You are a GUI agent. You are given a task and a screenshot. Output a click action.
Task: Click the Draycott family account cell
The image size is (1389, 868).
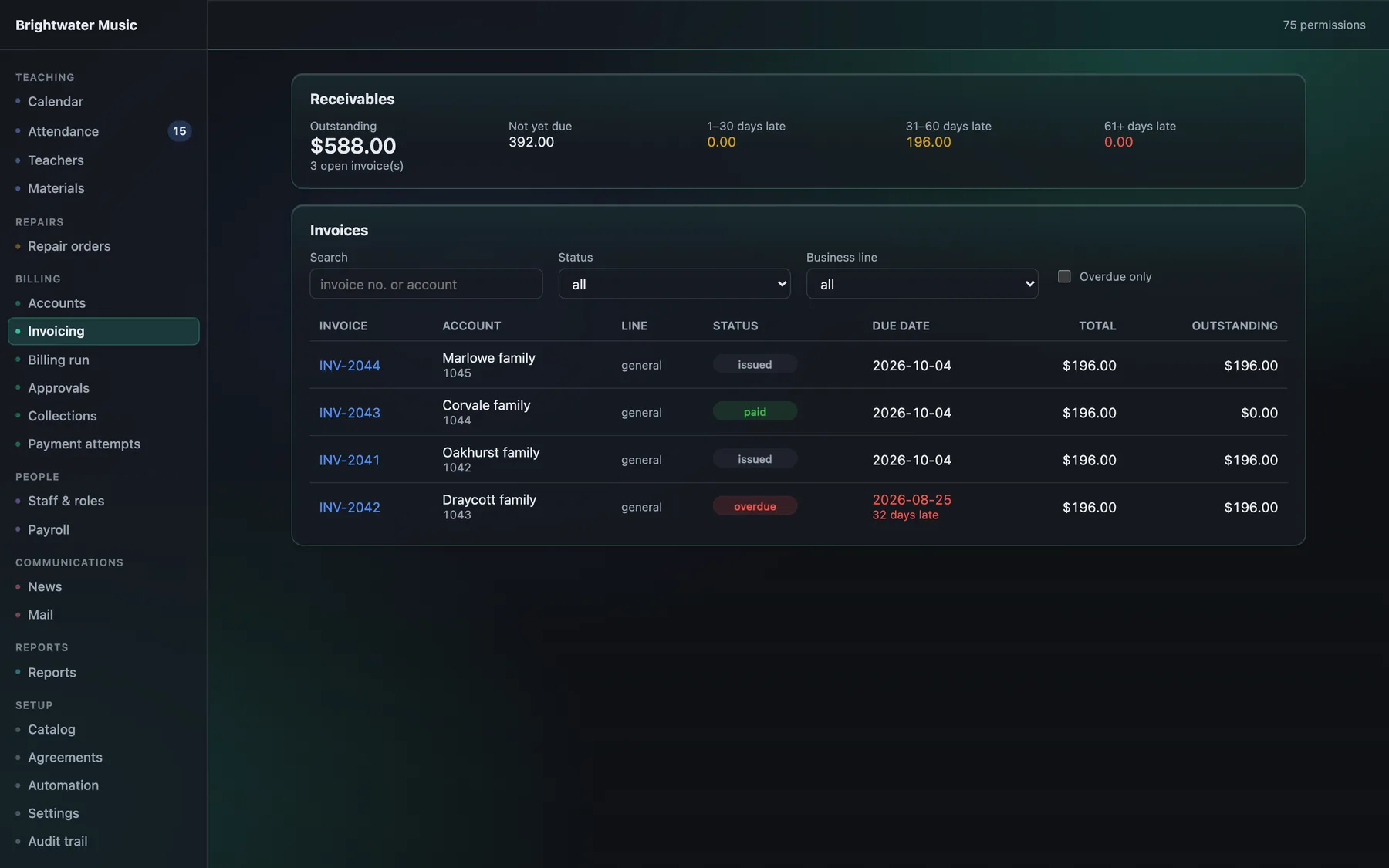(x=489, y=507)
